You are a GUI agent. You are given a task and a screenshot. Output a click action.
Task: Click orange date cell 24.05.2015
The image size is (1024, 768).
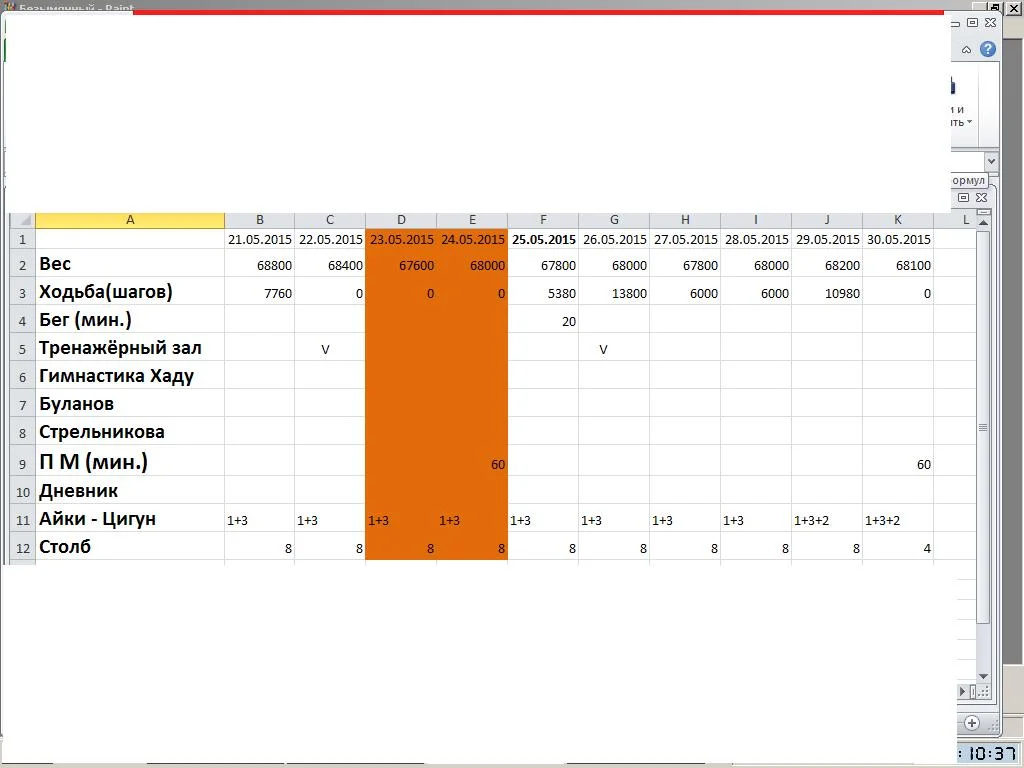tap(473, 240)
